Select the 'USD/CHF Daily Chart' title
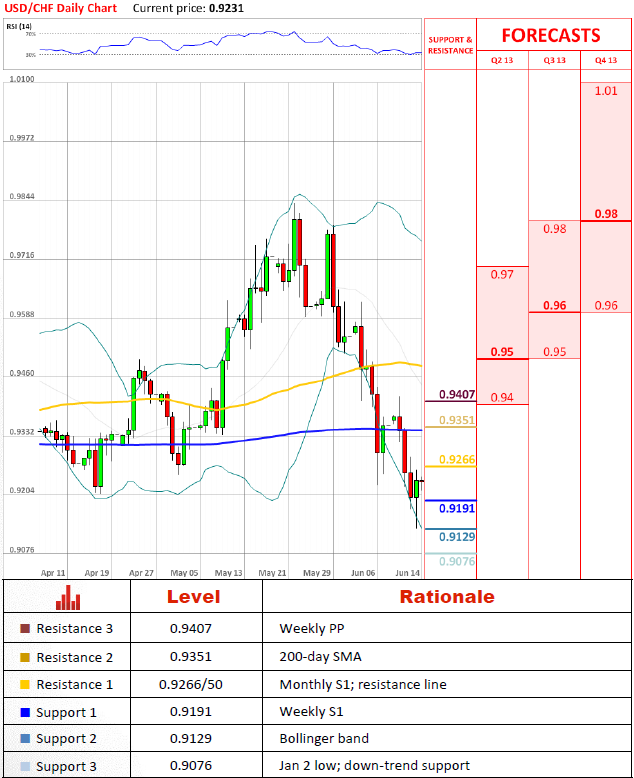Image resolution: width=634 pixels, height=778 pixels. pyautogui.click(x=61, y=8)
